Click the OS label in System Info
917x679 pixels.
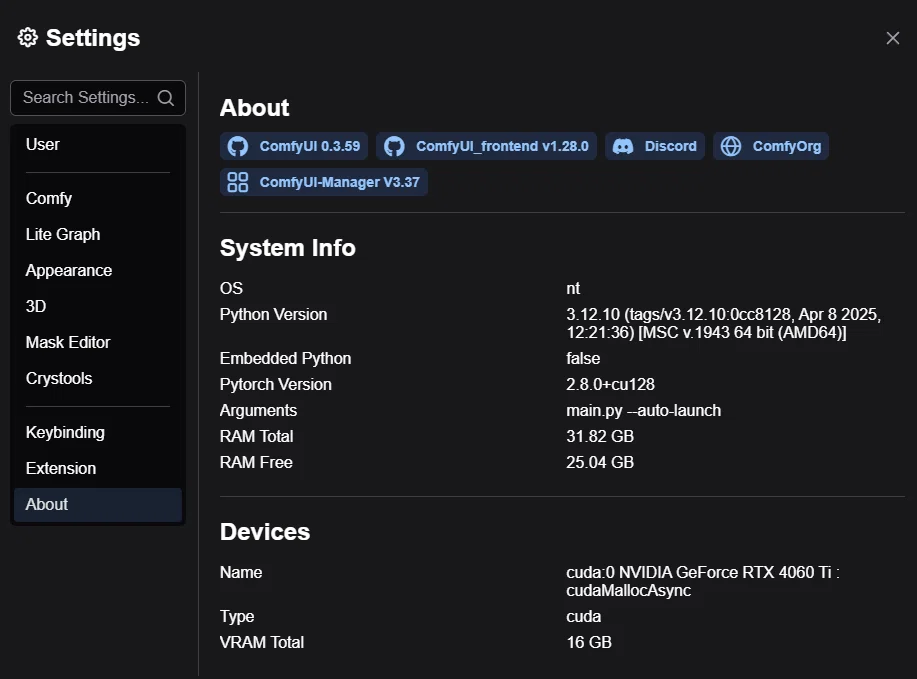[231, 288]
